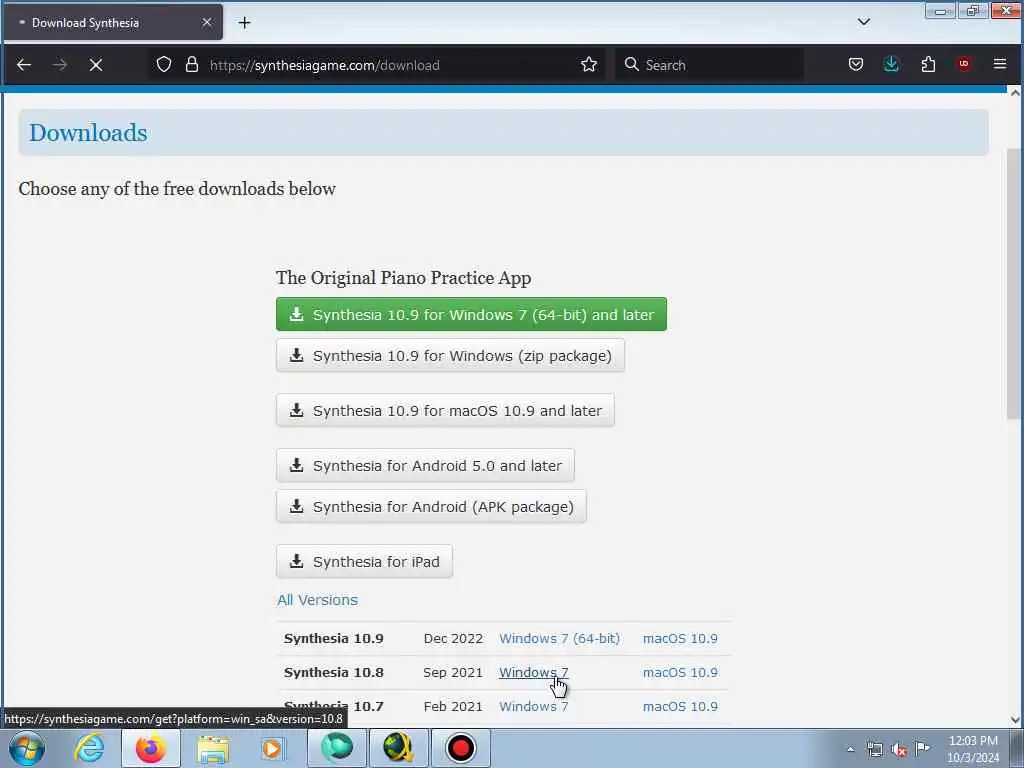
Task: Open the Windows Start menu
Action: point(26,748)
